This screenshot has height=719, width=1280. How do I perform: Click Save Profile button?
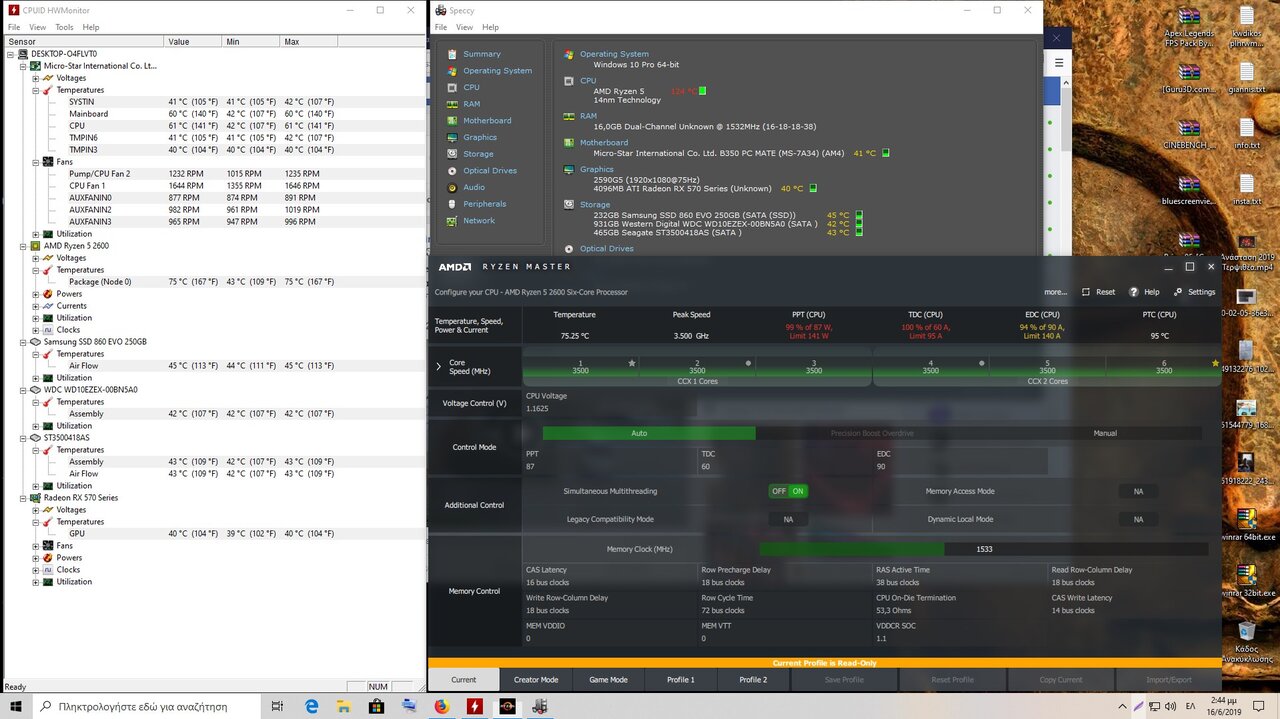(x=845, y=680)
